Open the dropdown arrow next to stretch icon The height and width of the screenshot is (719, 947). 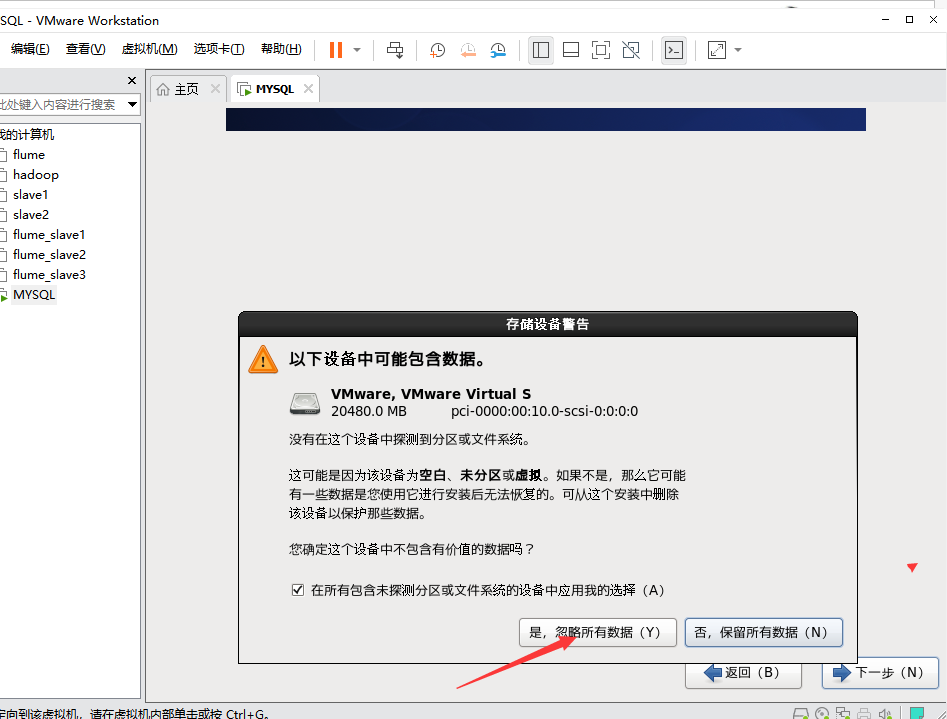(738, 50)
